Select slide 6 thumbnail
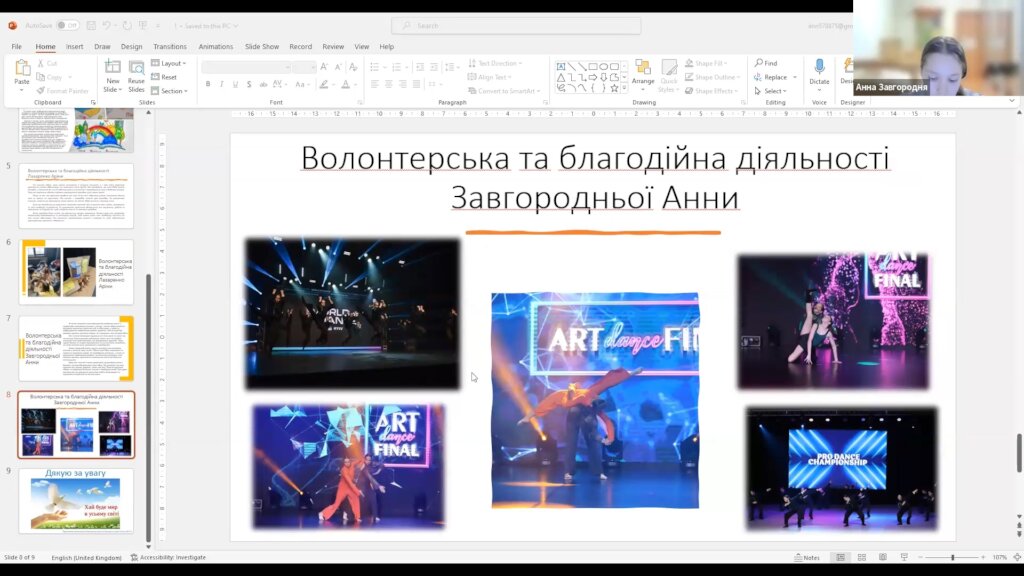Image resolution: width=1024 pixels, height=576 pixels. click(x=76, y=272)
